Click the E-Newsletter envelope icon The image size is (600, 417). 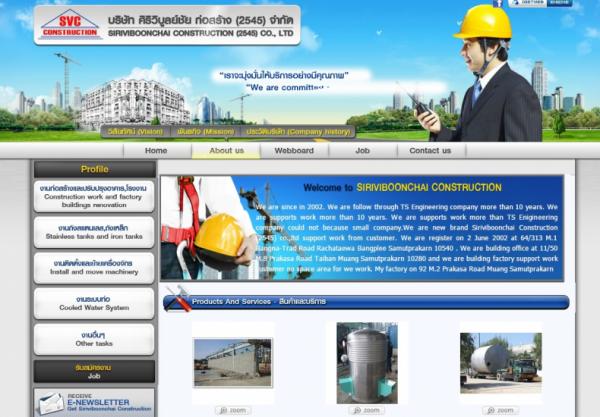click(51, 404)
